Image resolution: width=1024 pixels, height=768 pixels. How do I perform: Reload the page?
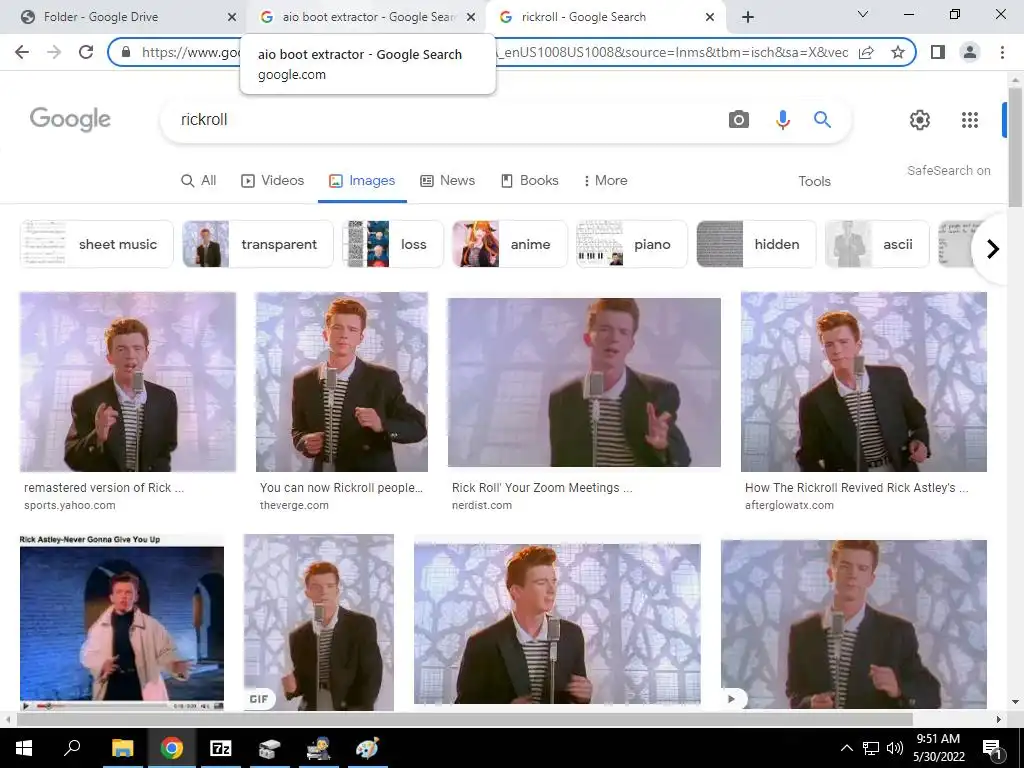pos(86,52)
